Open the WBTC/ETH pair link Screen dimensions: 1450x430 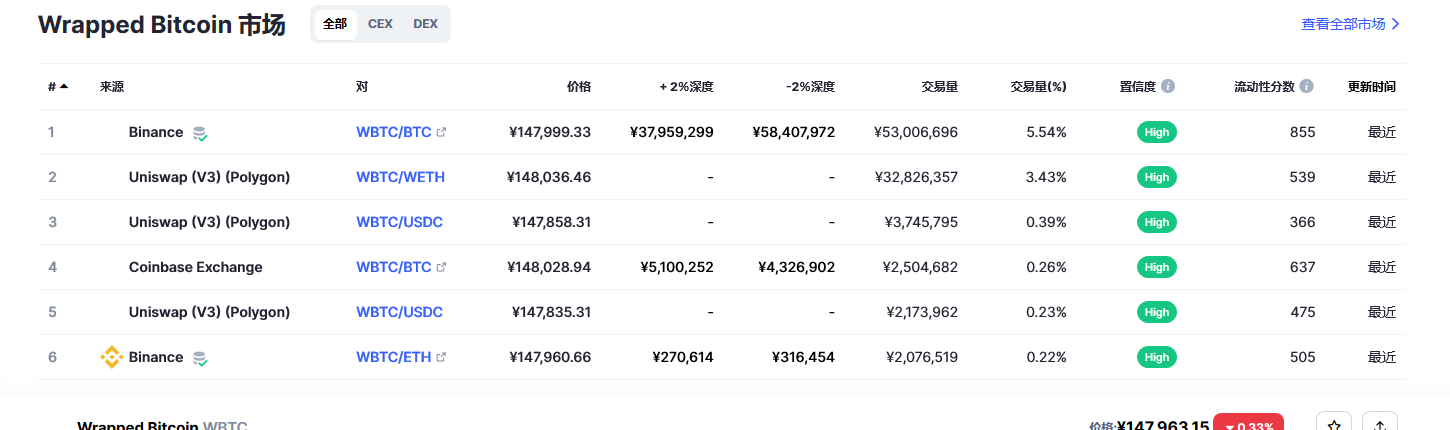point(394,357)
